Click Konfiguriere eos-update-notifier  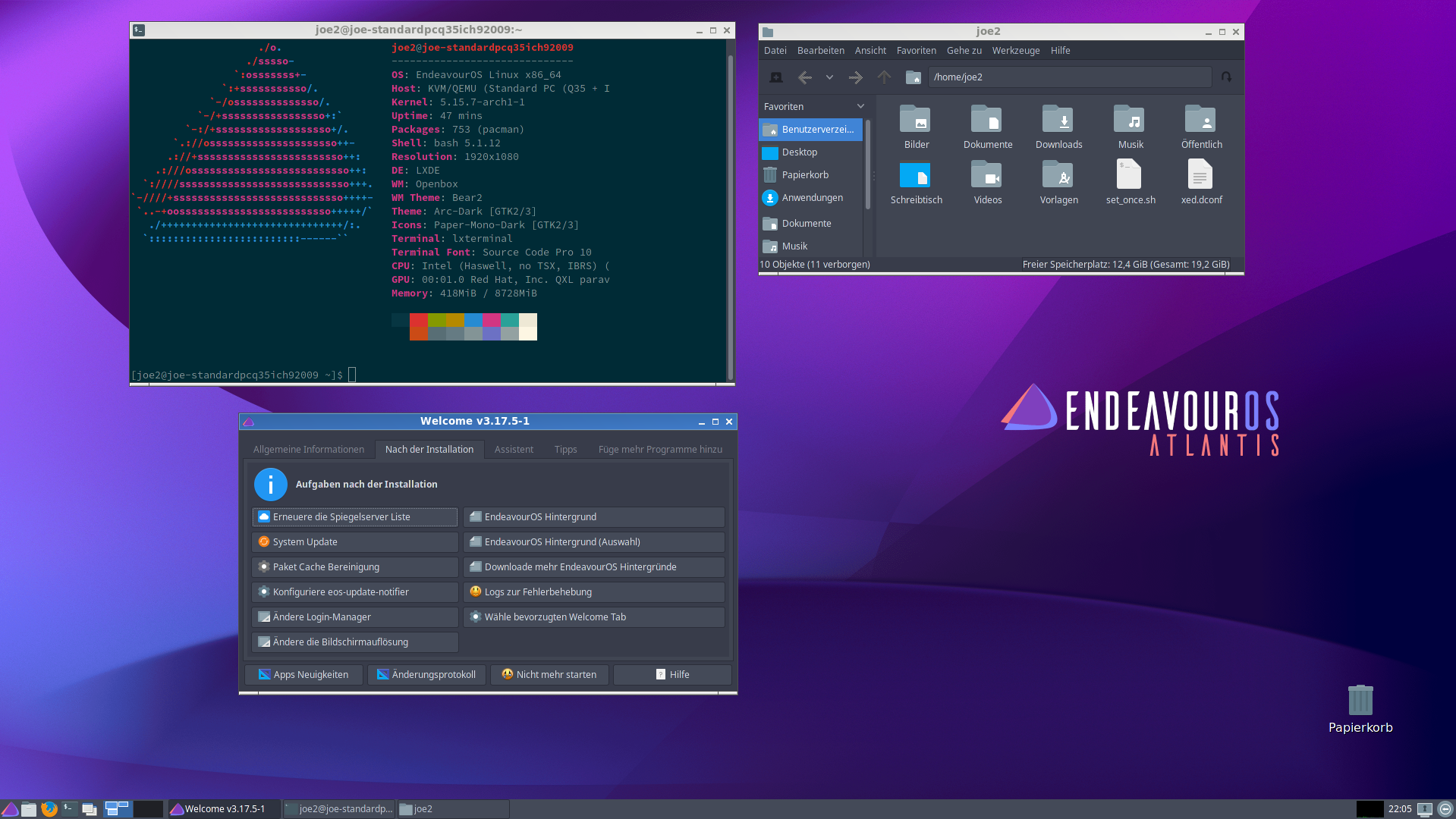tap(355, 592)
